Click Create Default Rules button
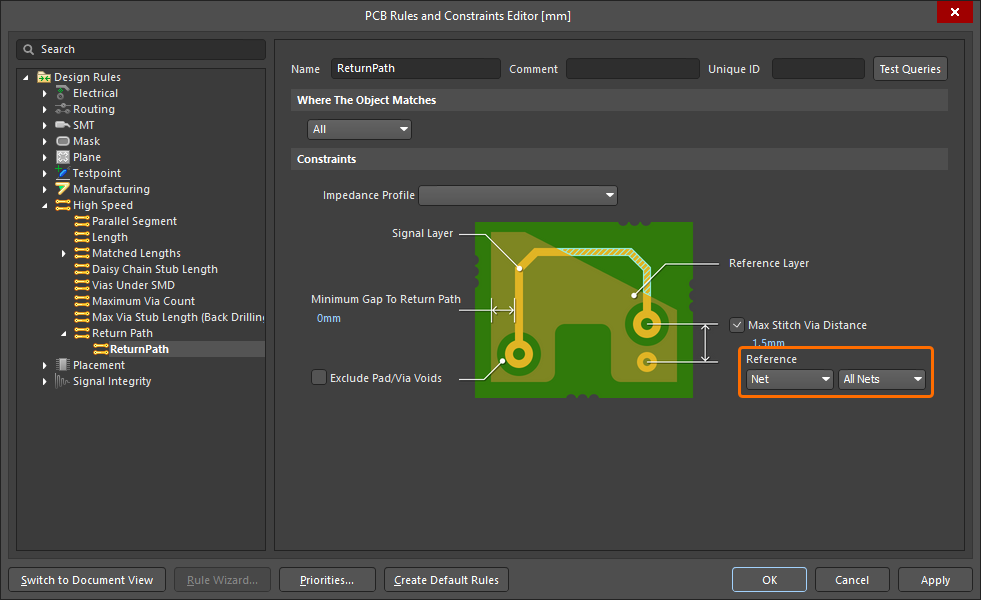This screenshot has height=600, width=981. [446, 580]
